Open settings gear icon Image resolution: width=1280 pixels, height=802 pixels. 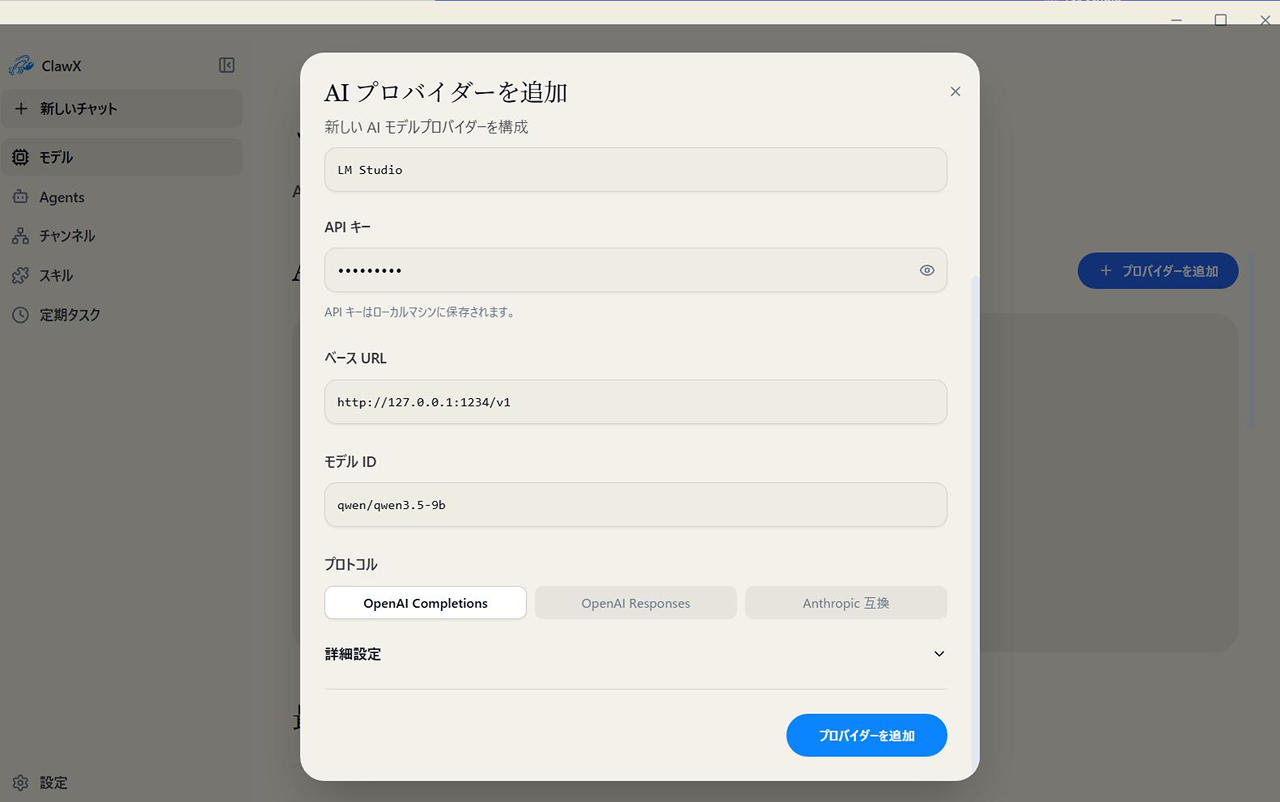click(x=20, y=783)
